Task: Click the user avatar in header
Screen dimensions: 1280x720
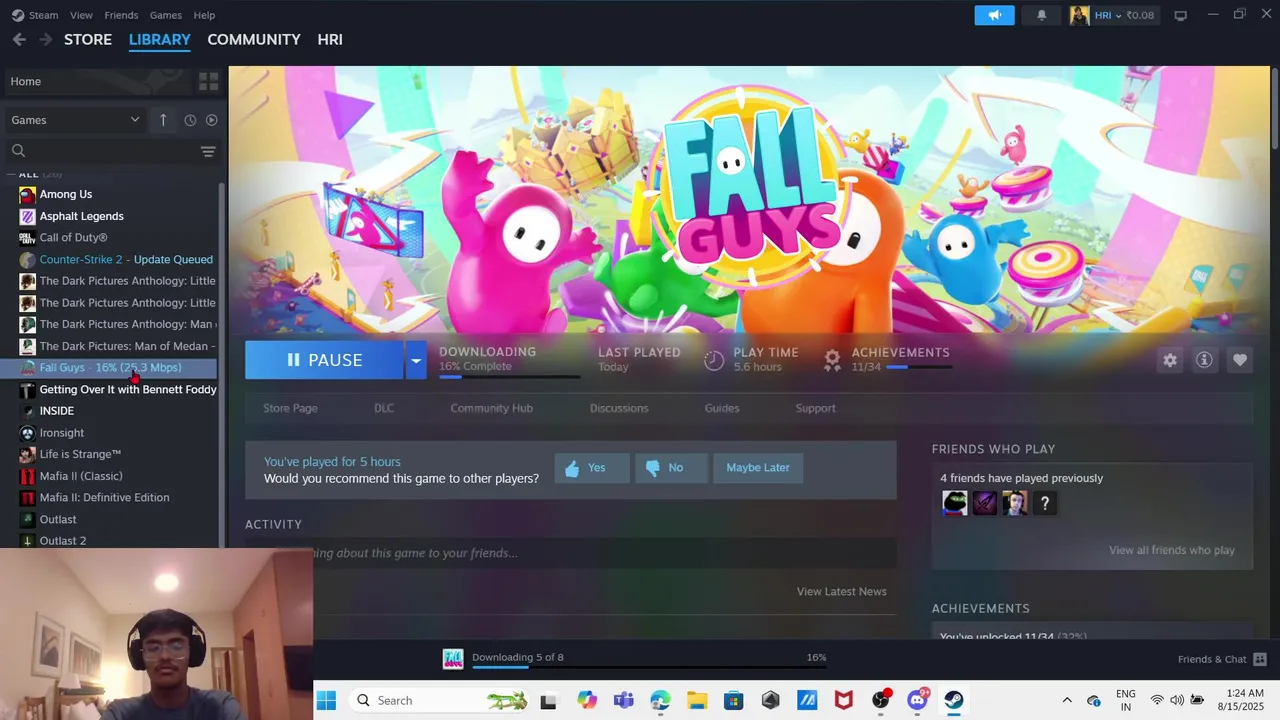Action: 1079,15
